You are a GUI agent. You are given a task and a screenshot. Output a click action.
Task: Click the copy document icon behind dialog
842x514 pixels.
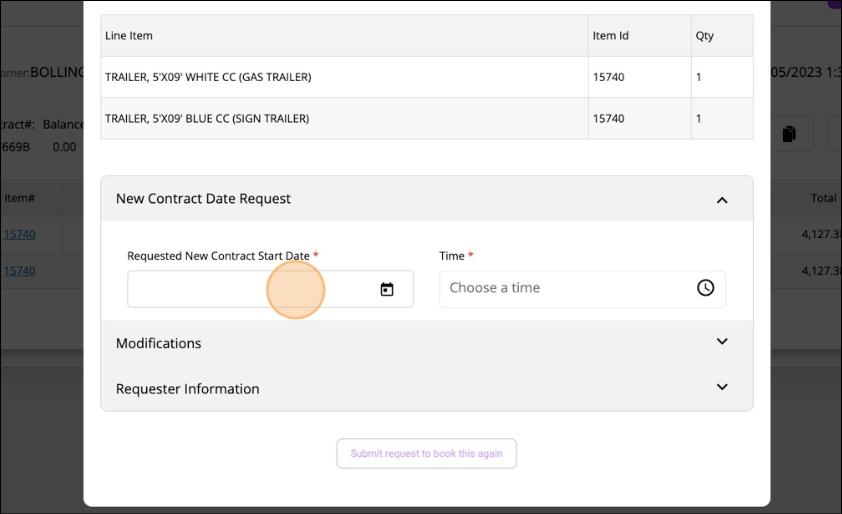[788, 134]
